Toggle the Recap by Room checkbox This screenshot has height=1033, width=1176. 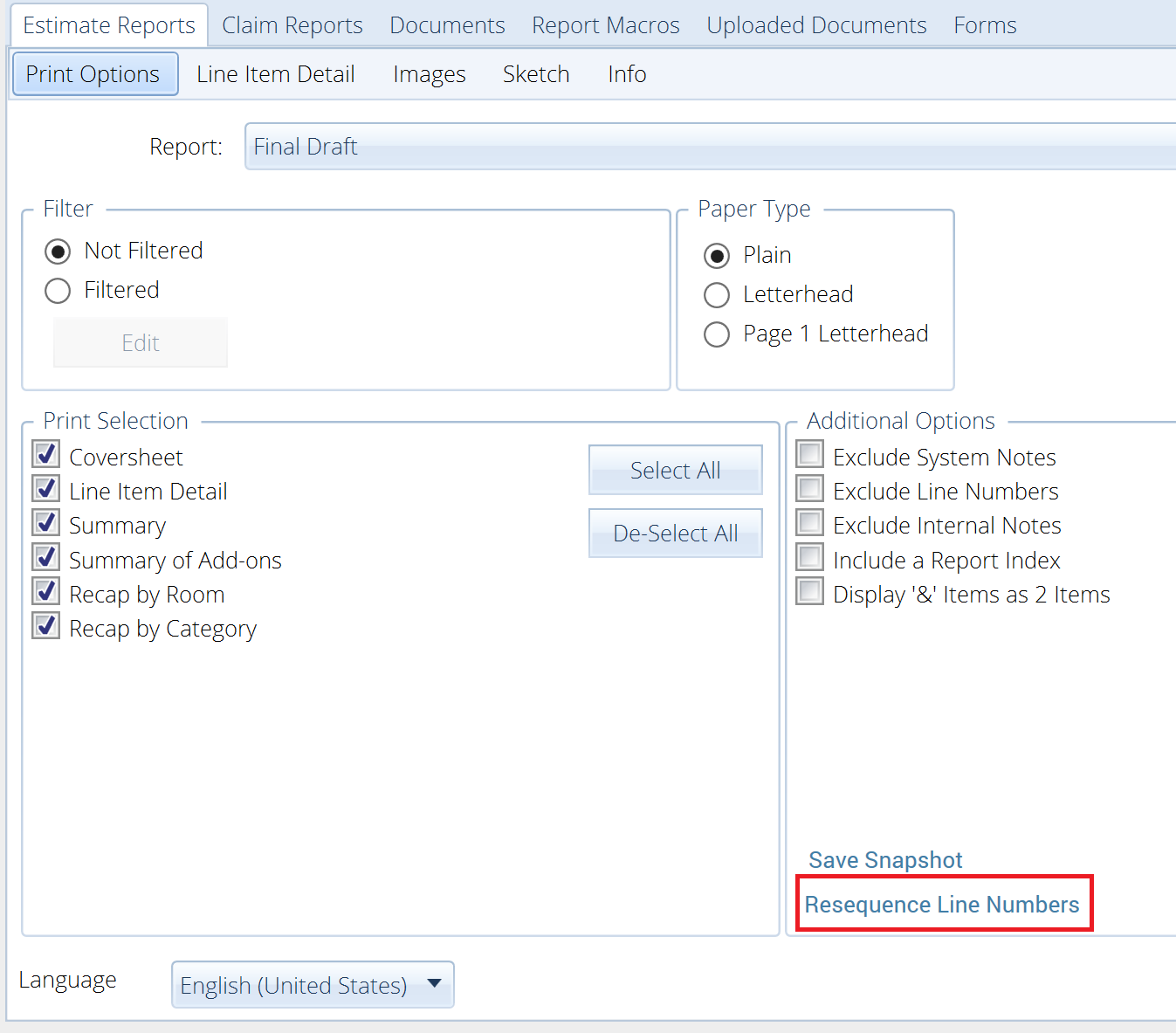[46, 591]
